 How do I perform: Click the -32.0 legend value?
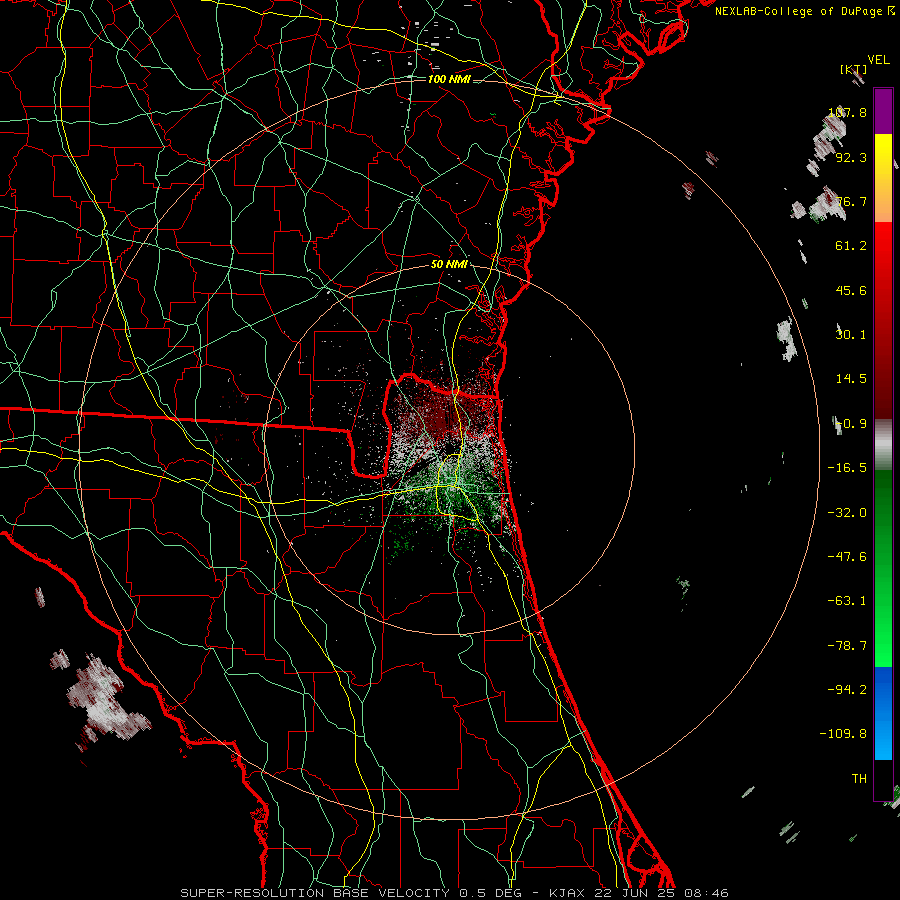point(847,513)
